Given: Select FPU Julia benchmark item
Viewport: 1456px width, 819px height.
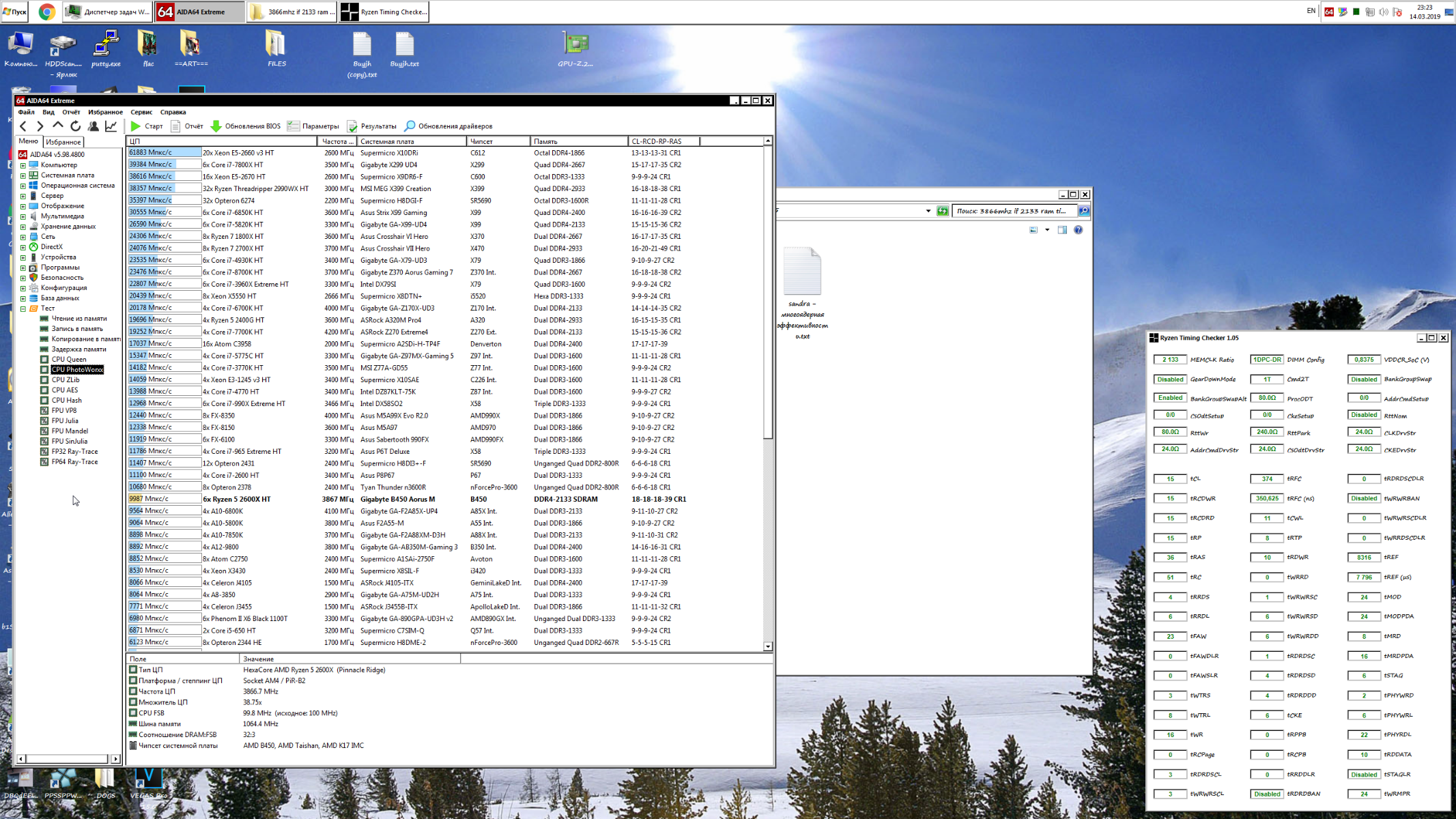Looking at the screenshot, I should coord(65,420).
